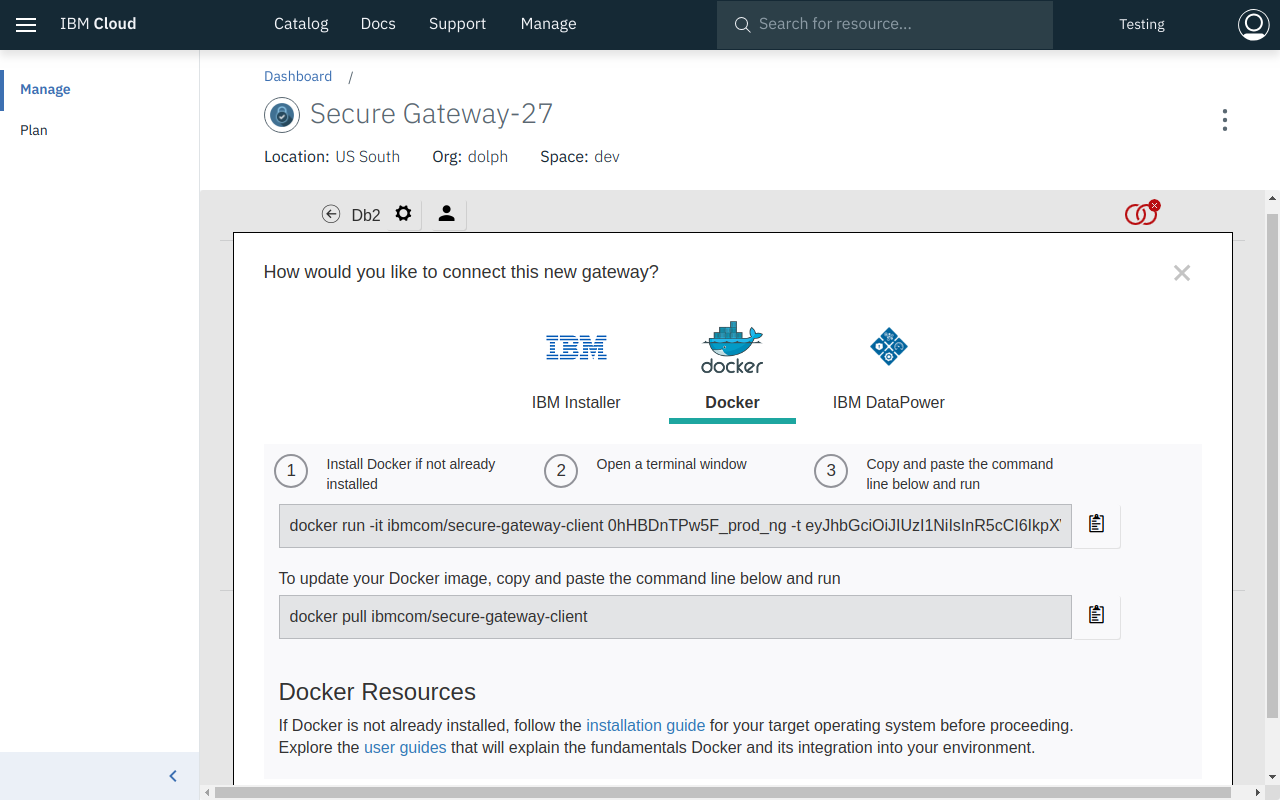This screenshot has height=800, width=1280.
Task: Open the hamburger navigation menu
Action: coord(26,25)
